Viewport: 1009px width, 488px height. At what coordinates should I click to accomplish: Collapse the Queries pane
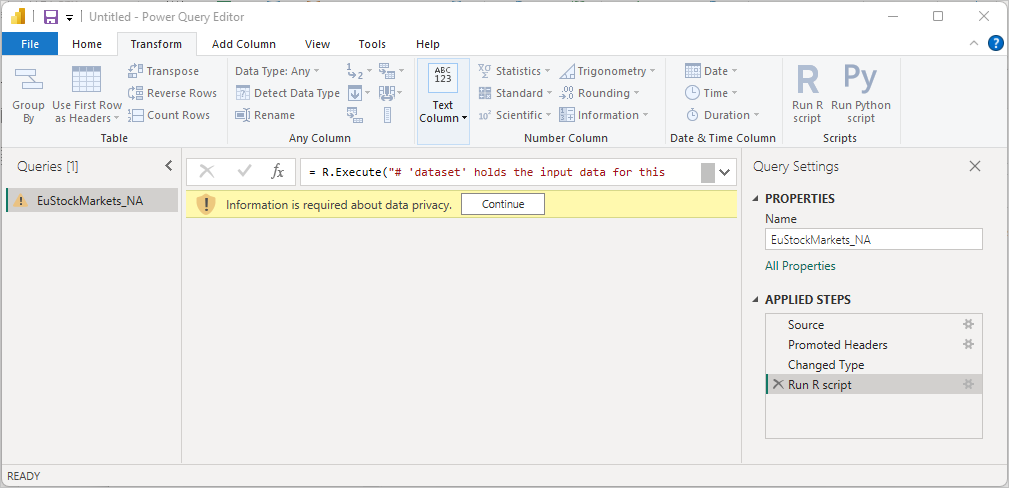tap(169, 165)
